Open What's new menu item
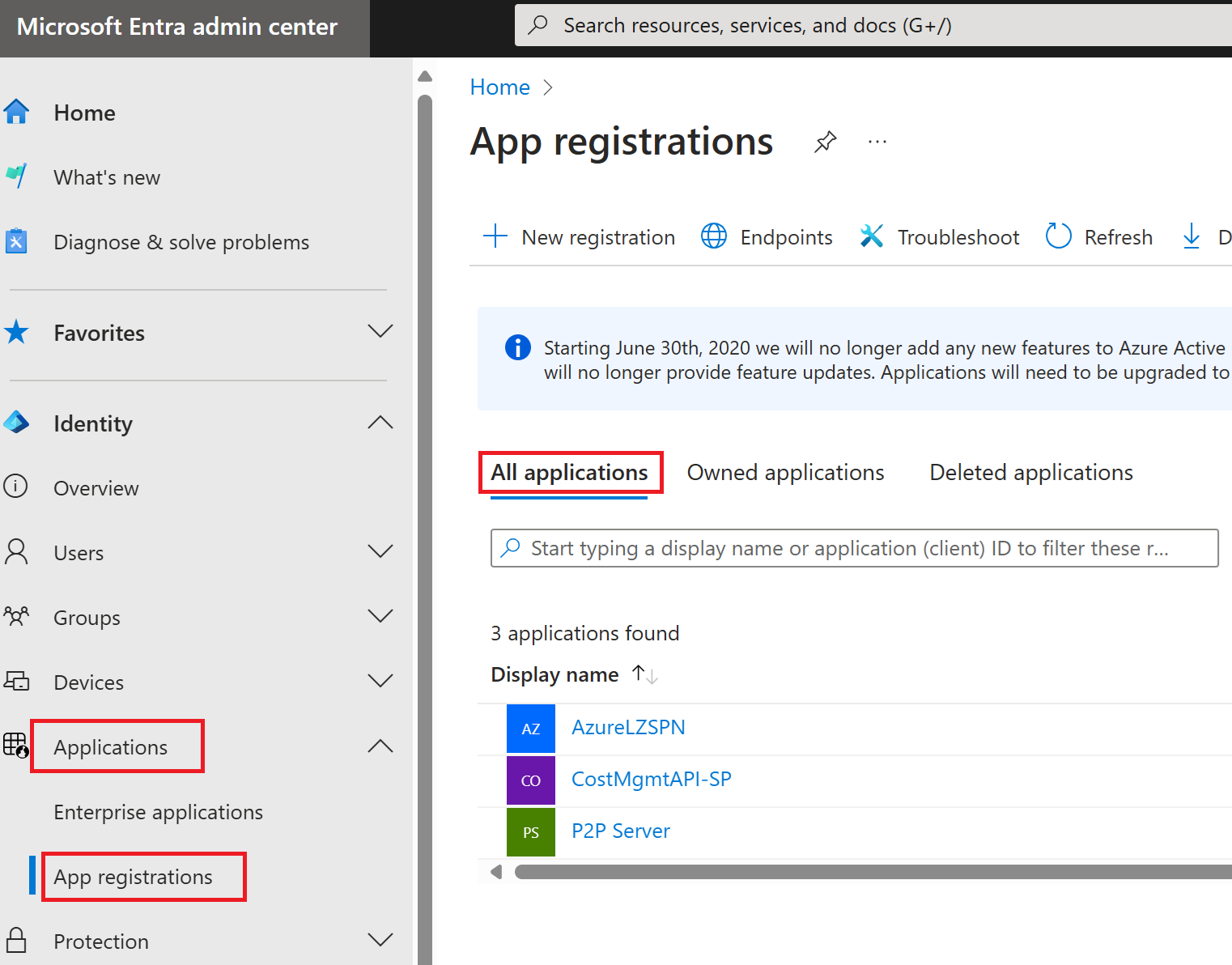The height and width of the screenshot is (965, 1232). coord(107,177)
